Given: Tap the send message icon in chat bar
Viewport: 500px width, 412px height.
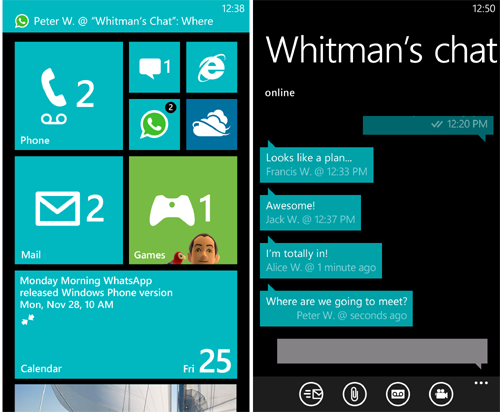Looking at the screenshot, I should point(311,394).
